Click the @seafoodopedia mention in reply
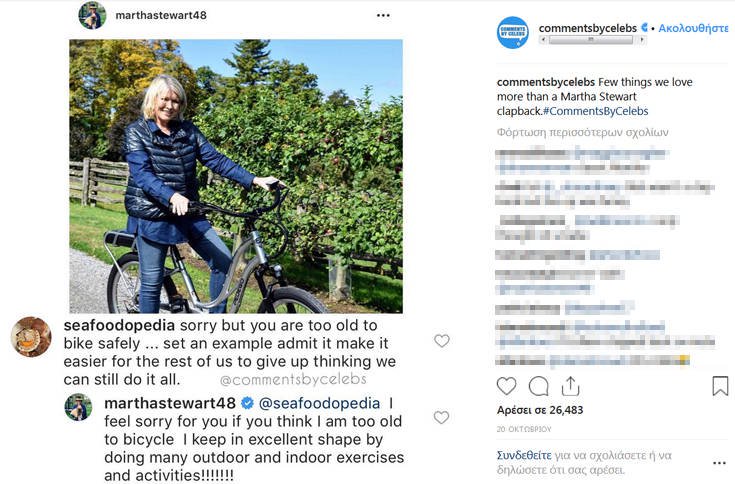 [319, 403]
